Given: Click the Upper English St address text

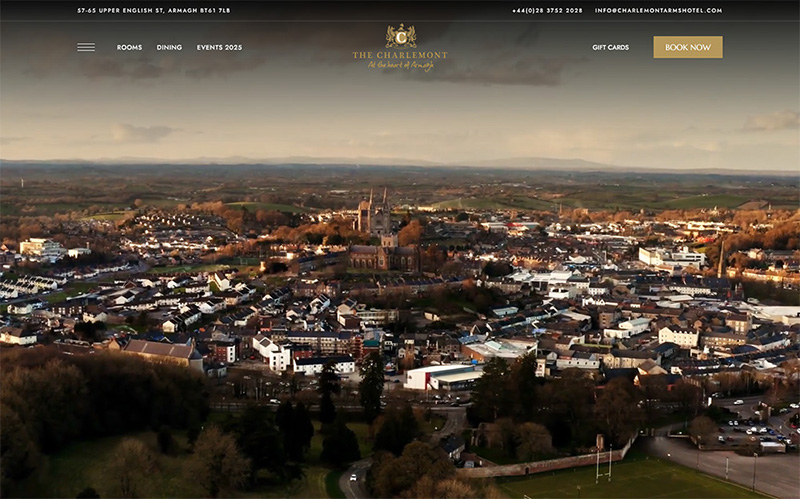Looking at the screenshot, I should (x=153, y=10).
